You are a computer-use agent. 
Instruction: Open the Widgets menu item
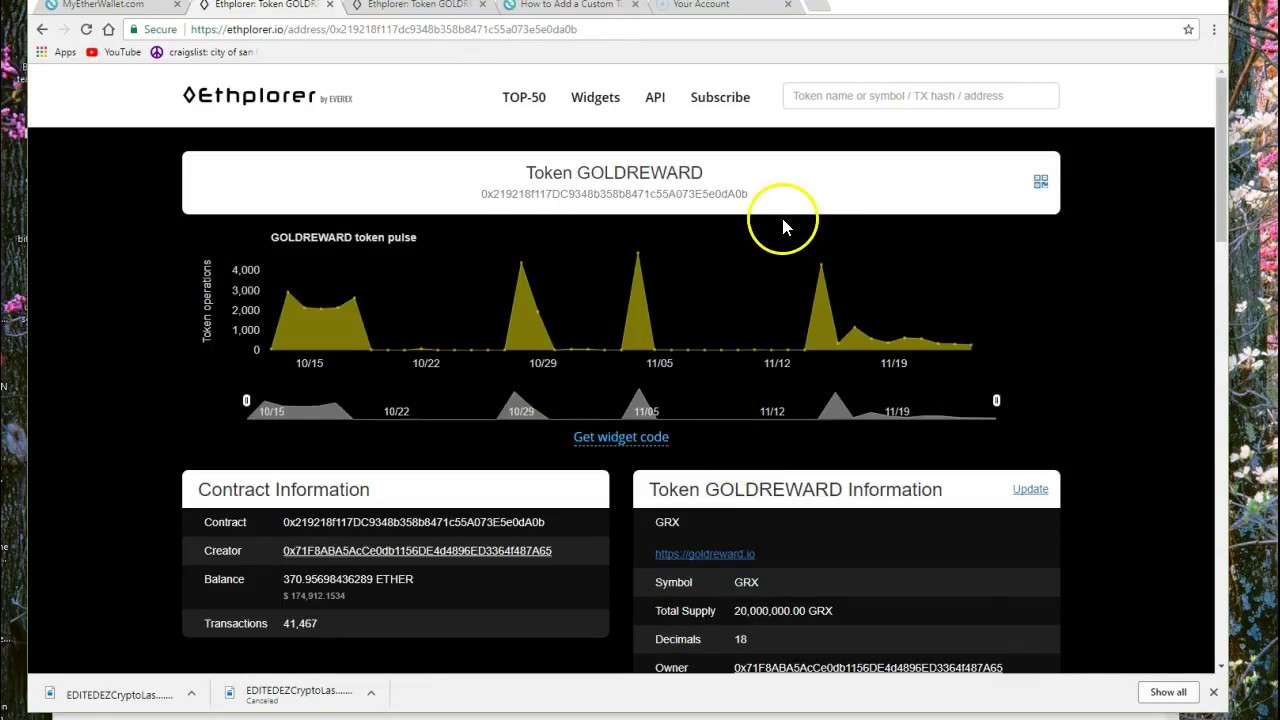click(595, 97)
